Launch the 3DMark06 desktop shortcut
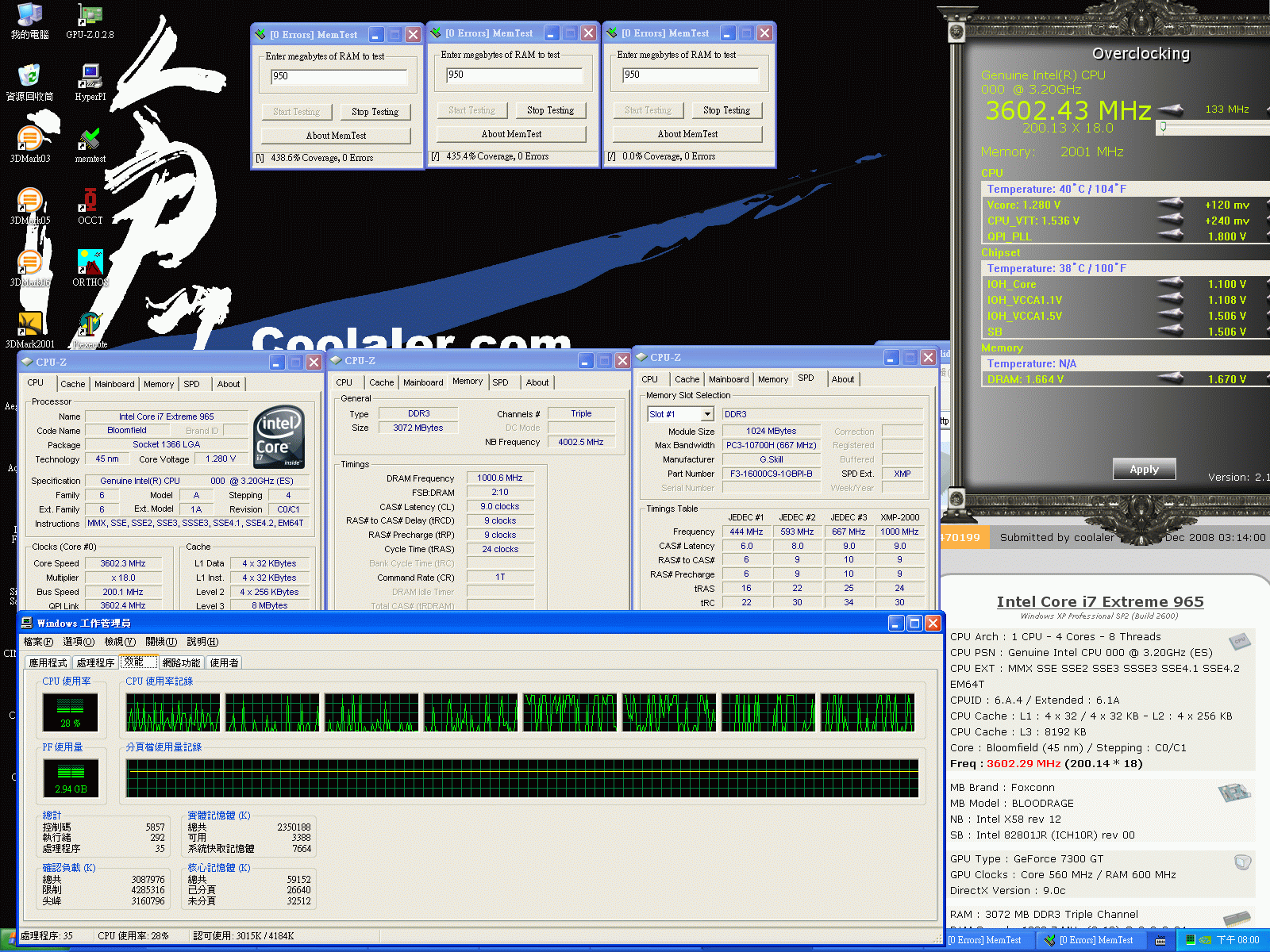This screenshot has height=952, width=1270. click(29, 268)
